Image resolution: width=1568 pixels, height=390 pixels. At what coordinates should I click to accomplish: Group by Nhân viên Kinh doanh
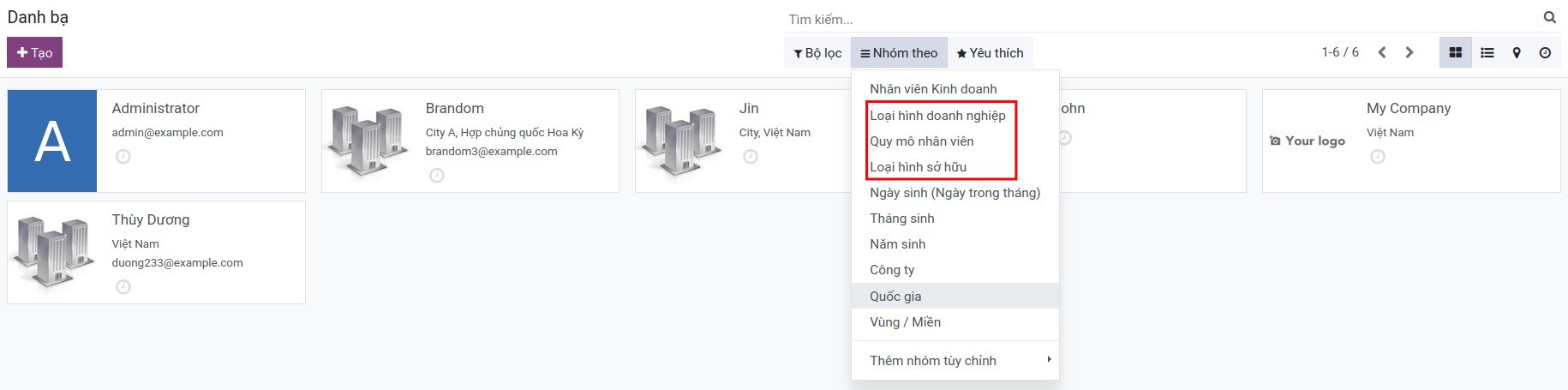point(955,89)
